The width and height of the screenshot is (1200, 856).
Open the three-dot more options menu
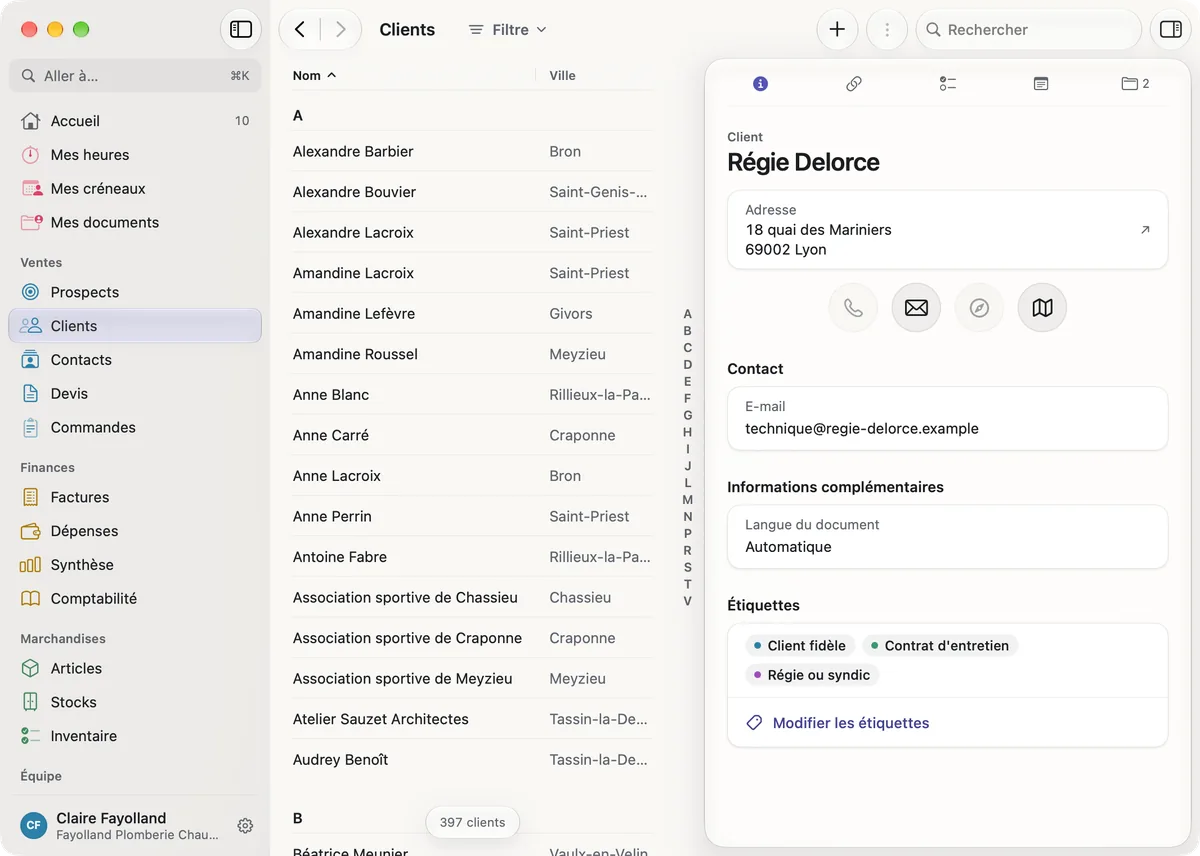886,30
